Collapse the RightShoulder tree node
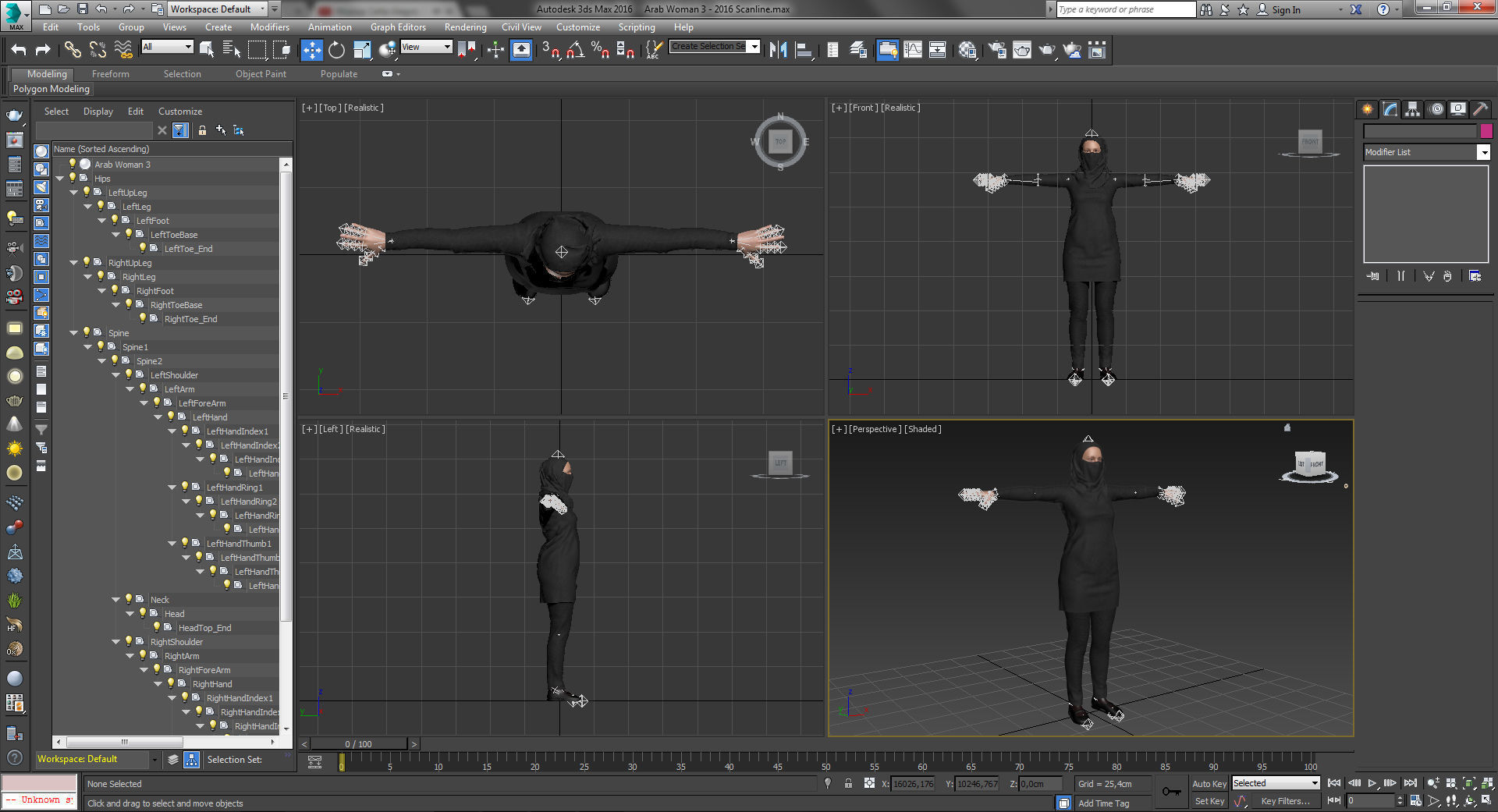1498x812 pixels. [x=115, y=642]
